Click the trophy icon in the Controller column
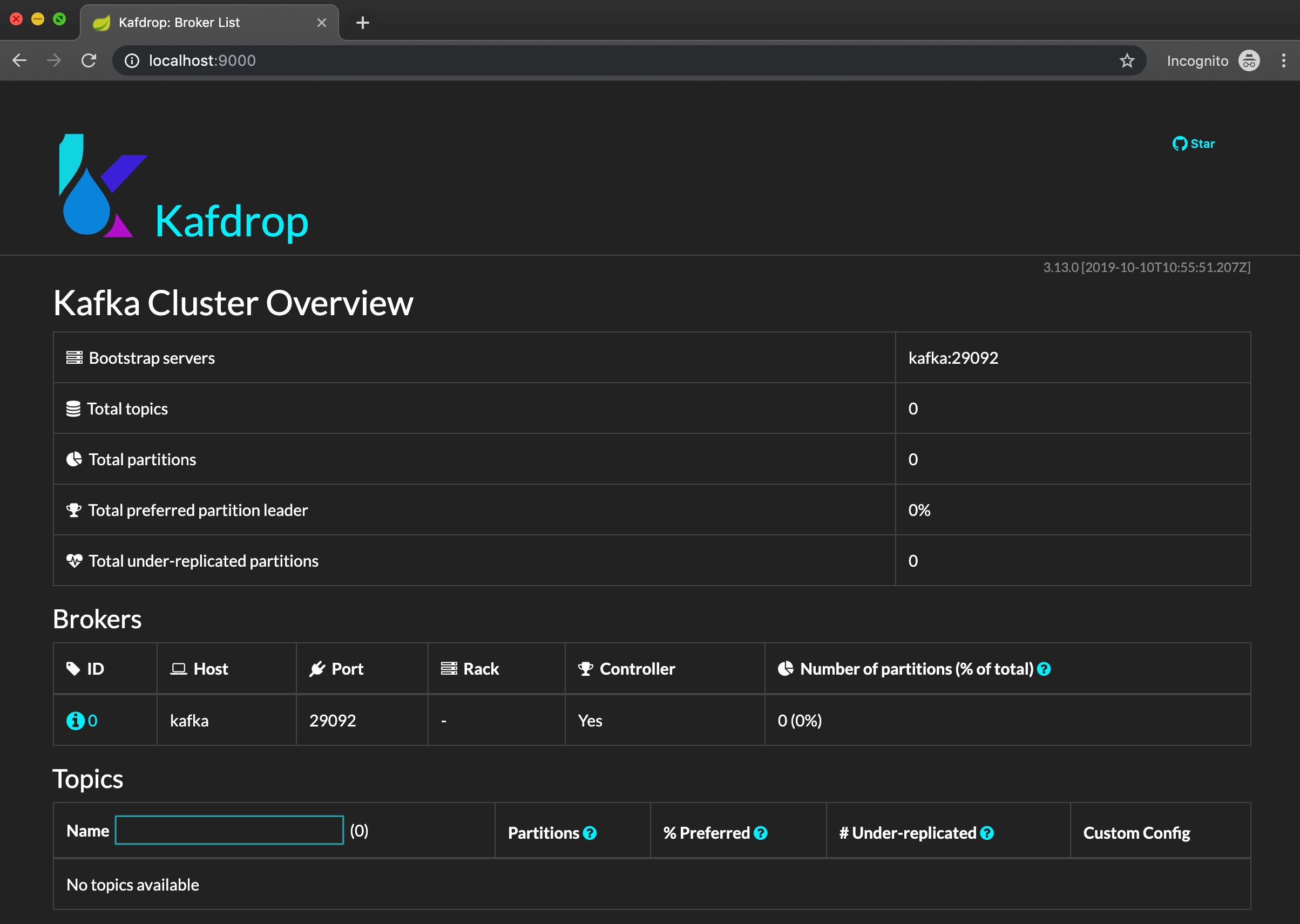 tap(586, 669)
